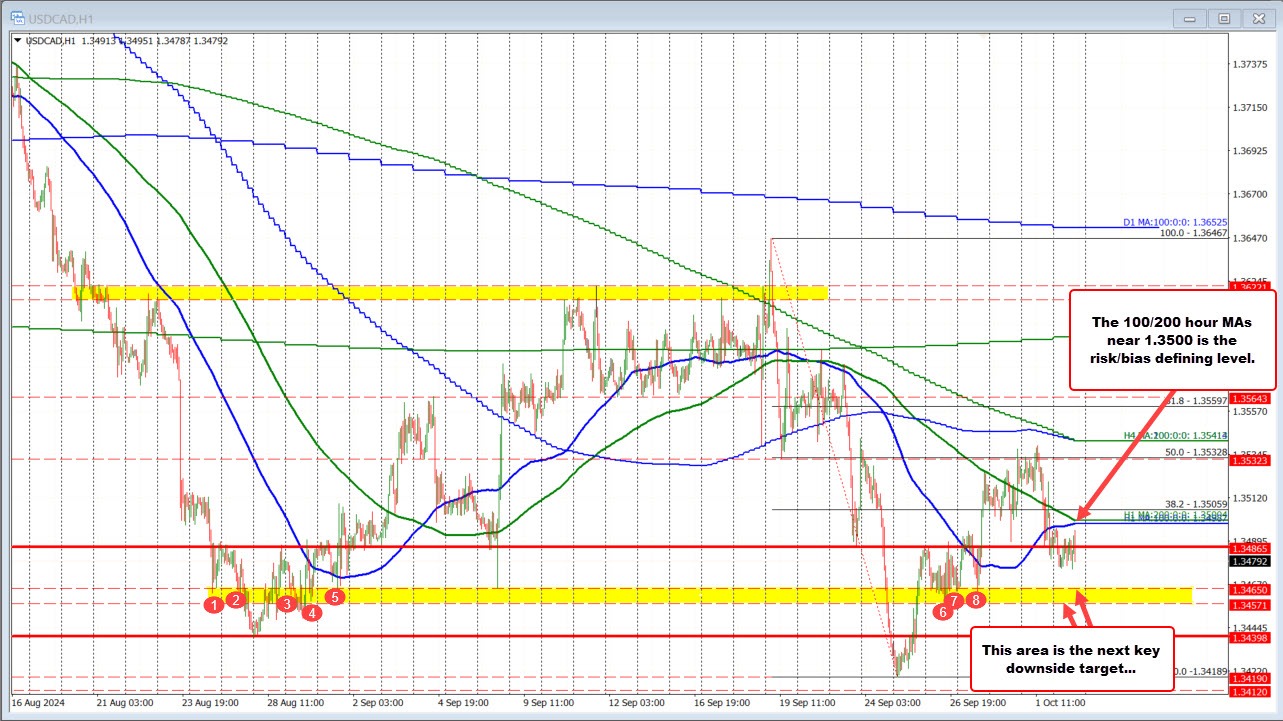Select numbered marker 1 near 23 Aug
Screen dimensions: 1283x721
point(215,605)
